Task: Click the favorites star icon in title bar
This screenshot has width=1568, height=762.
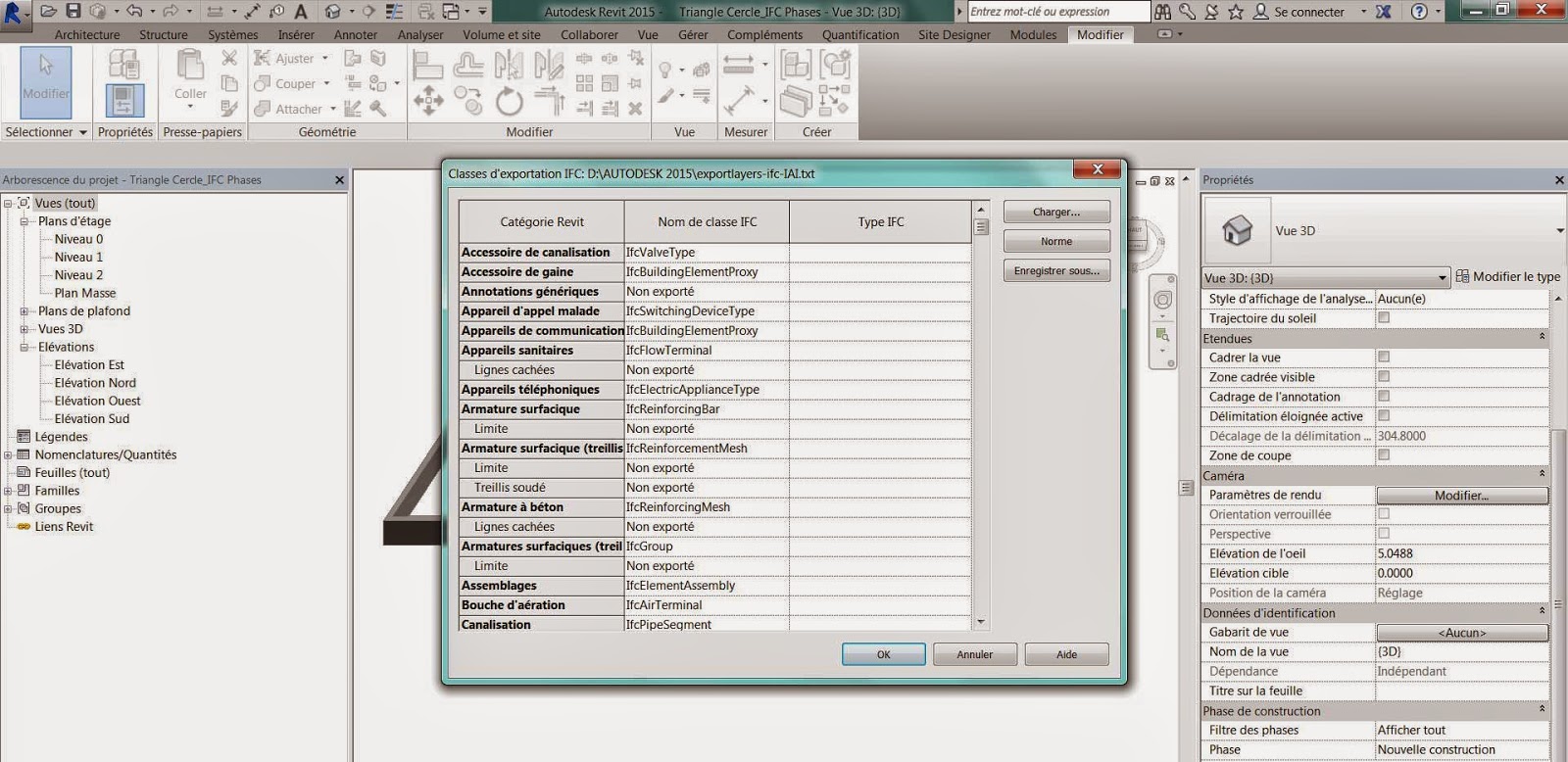Action: click(x=1236, y=12)
